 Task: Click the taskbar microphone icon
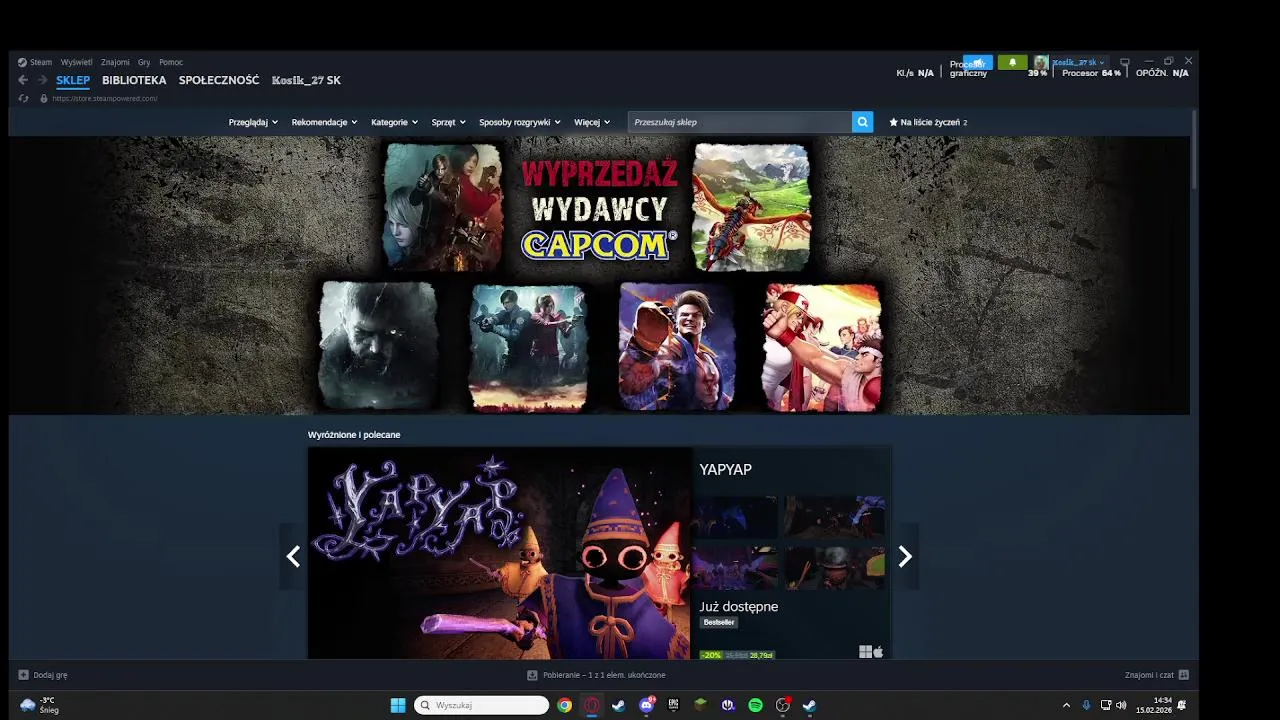coord(1086,705)
